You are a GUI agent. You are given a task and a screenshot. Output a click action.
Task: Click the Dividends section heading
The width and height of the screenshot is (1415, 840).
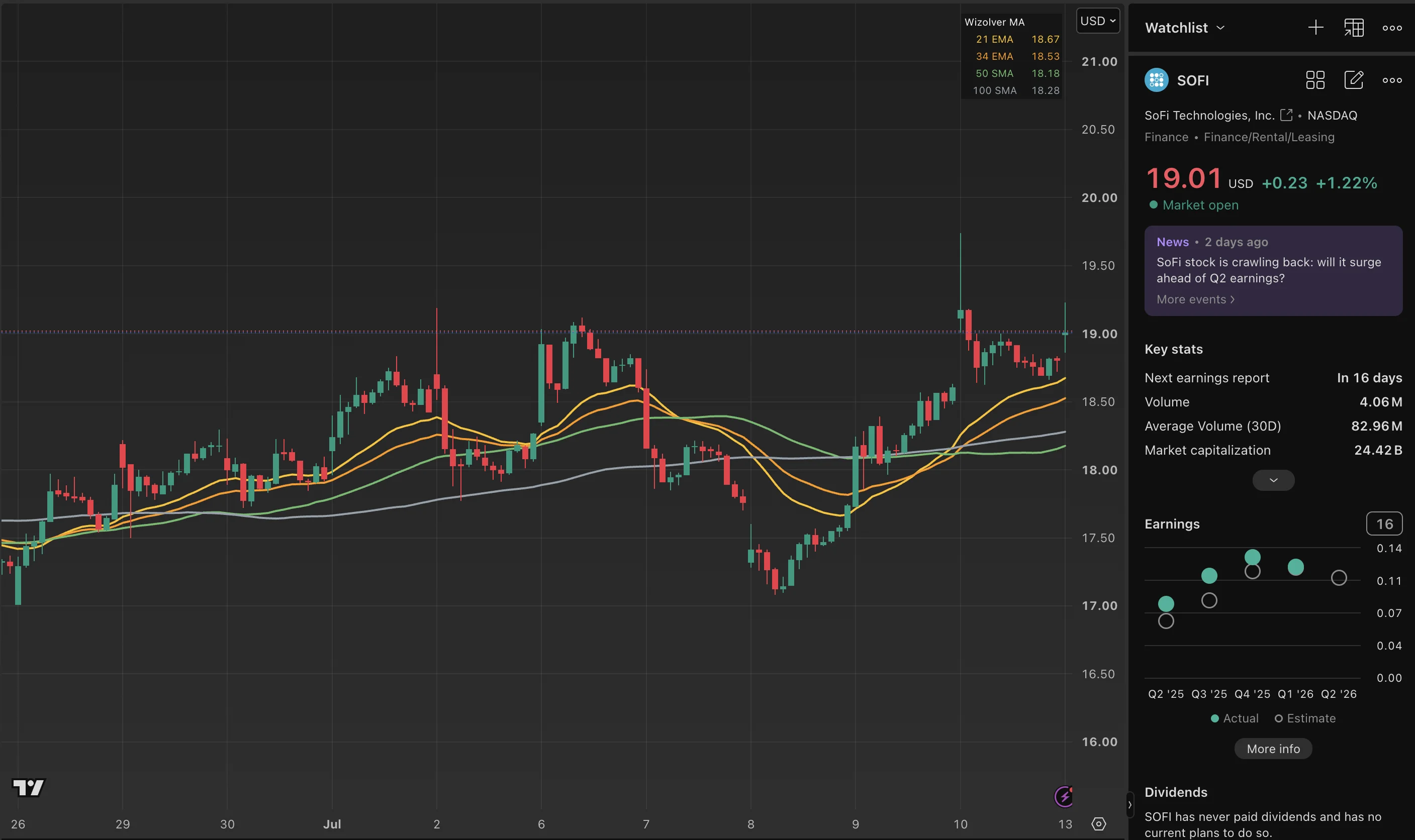tap(1176, 792)
